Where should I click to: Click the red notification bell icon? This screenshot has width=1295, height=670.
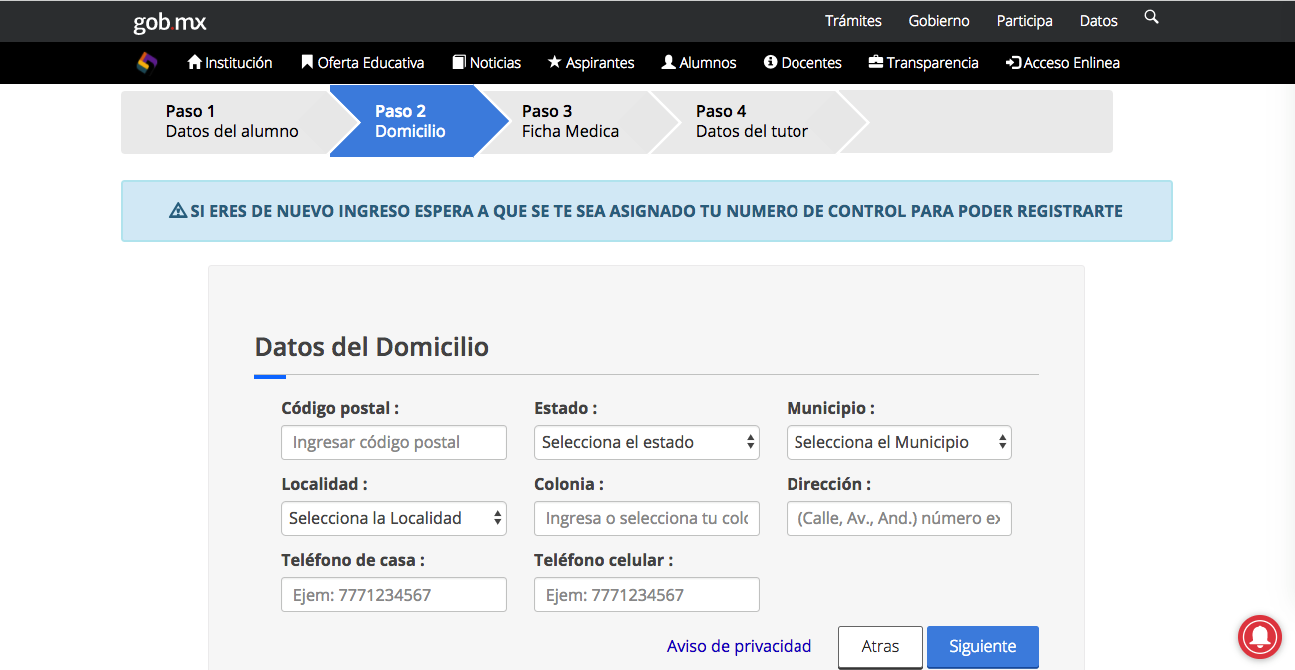1259,636
